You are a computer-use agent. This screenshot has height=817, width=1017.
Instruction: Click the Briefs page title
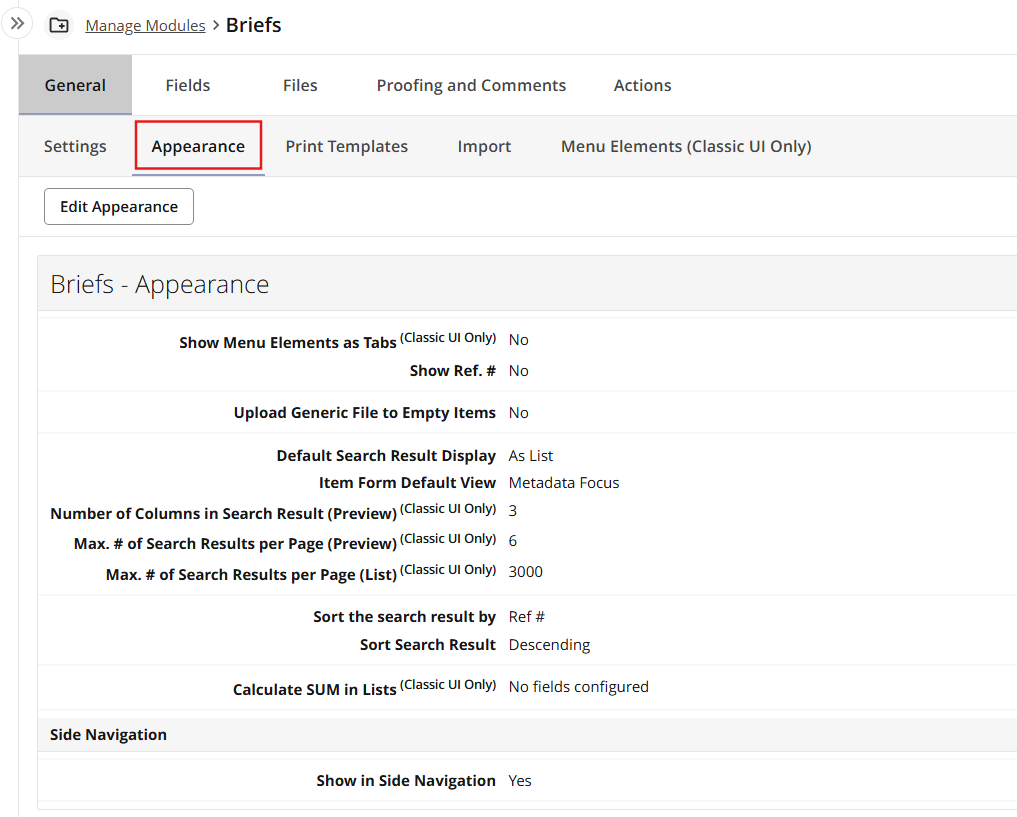point(254,25)
